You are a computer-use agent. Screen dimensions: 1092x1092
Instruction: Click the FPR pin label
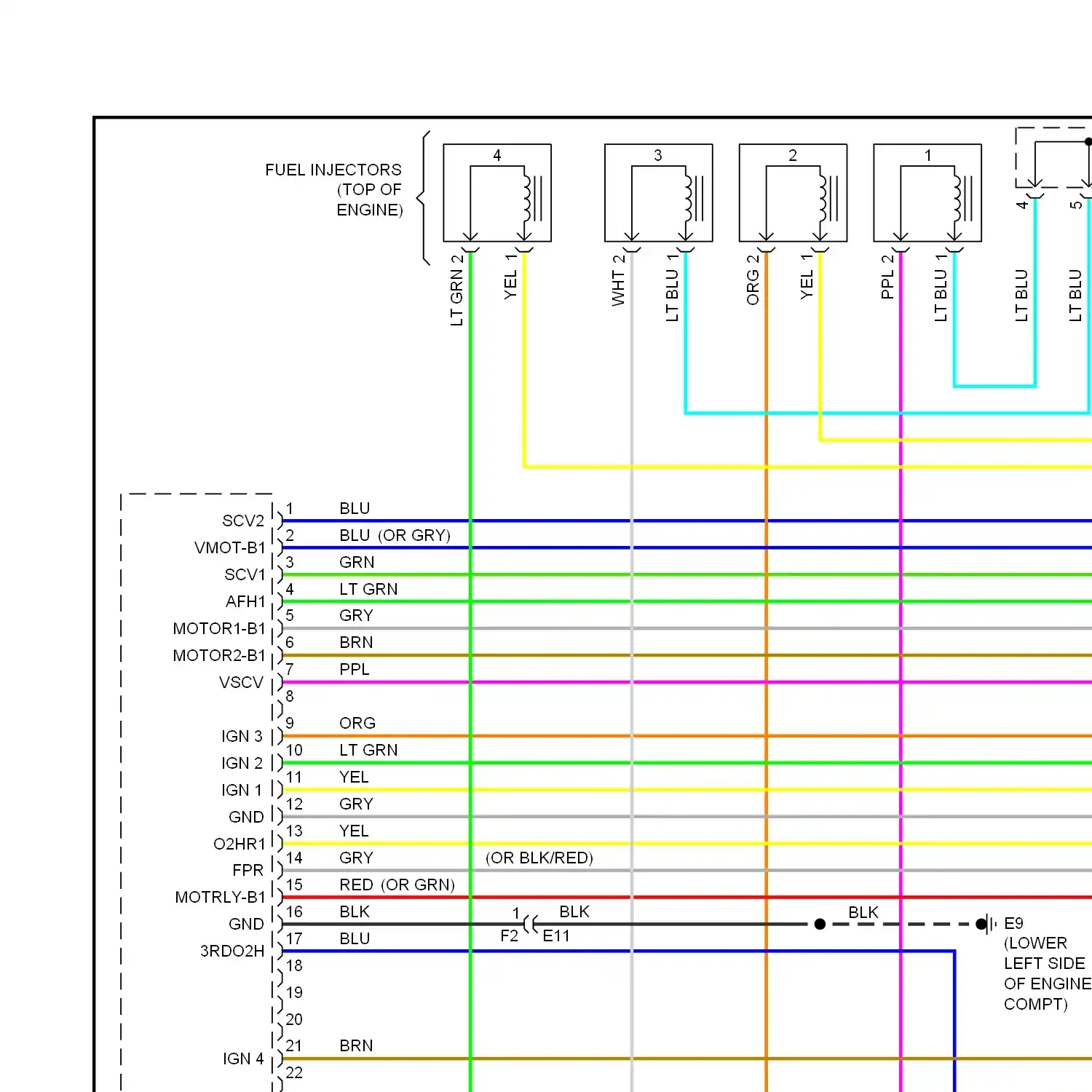click(248, 871)
